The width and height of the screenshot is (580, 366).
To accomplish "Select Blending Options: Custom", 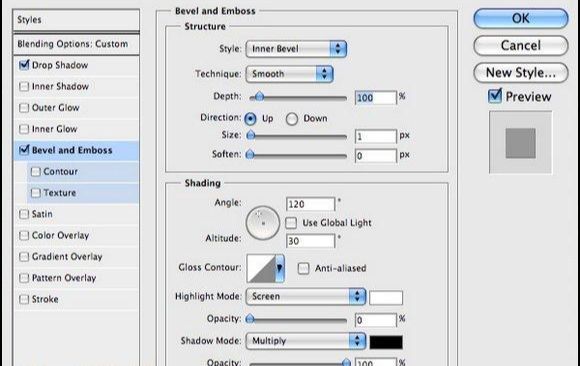I will [x=76, y=44].
